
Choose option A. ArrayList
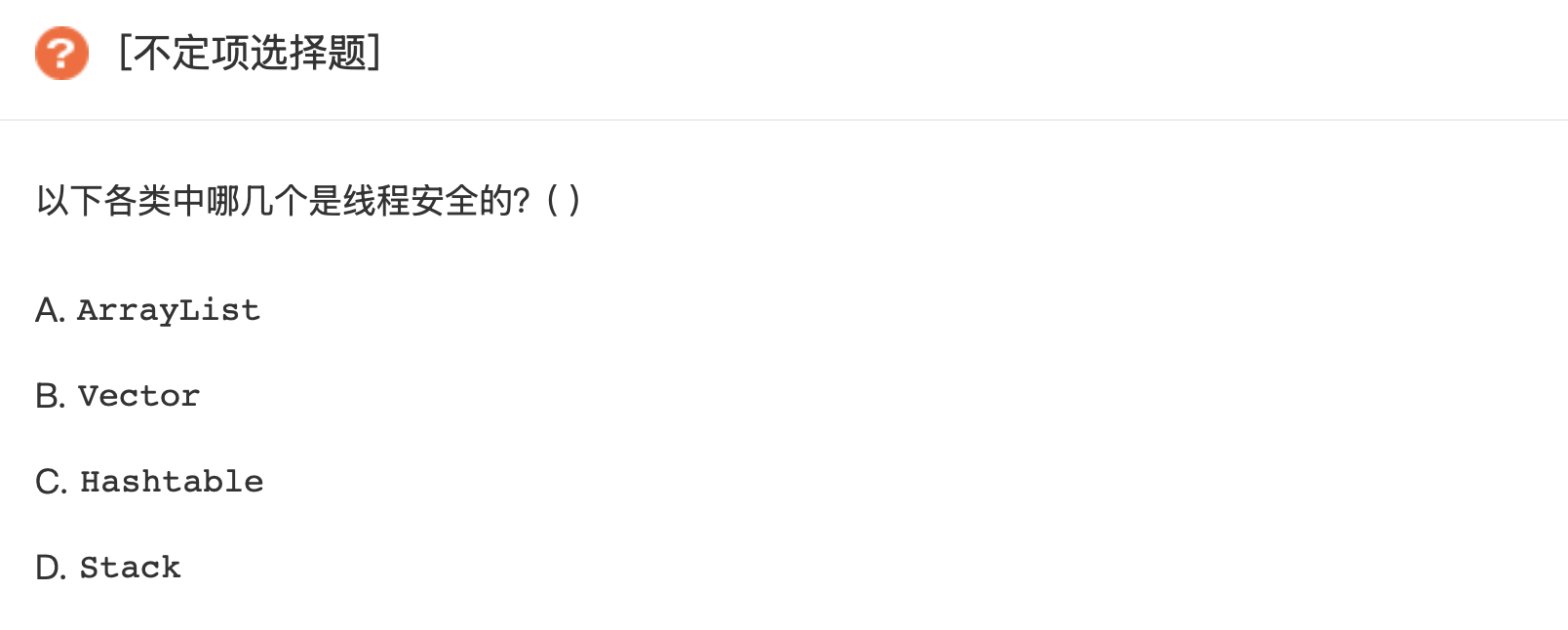point(148,310)
